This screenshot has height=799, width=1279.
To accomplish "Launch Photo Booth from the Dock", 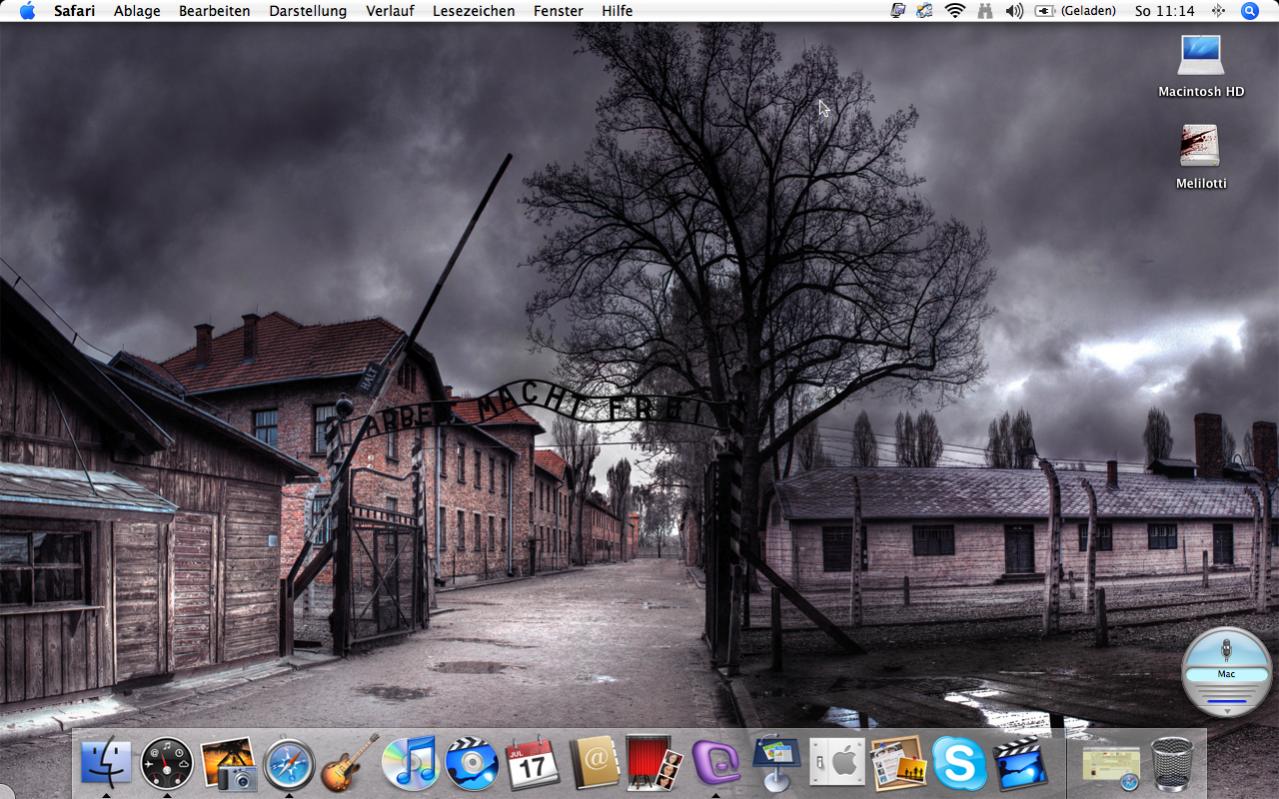I will pyautogui.click(x=654, y=764).
